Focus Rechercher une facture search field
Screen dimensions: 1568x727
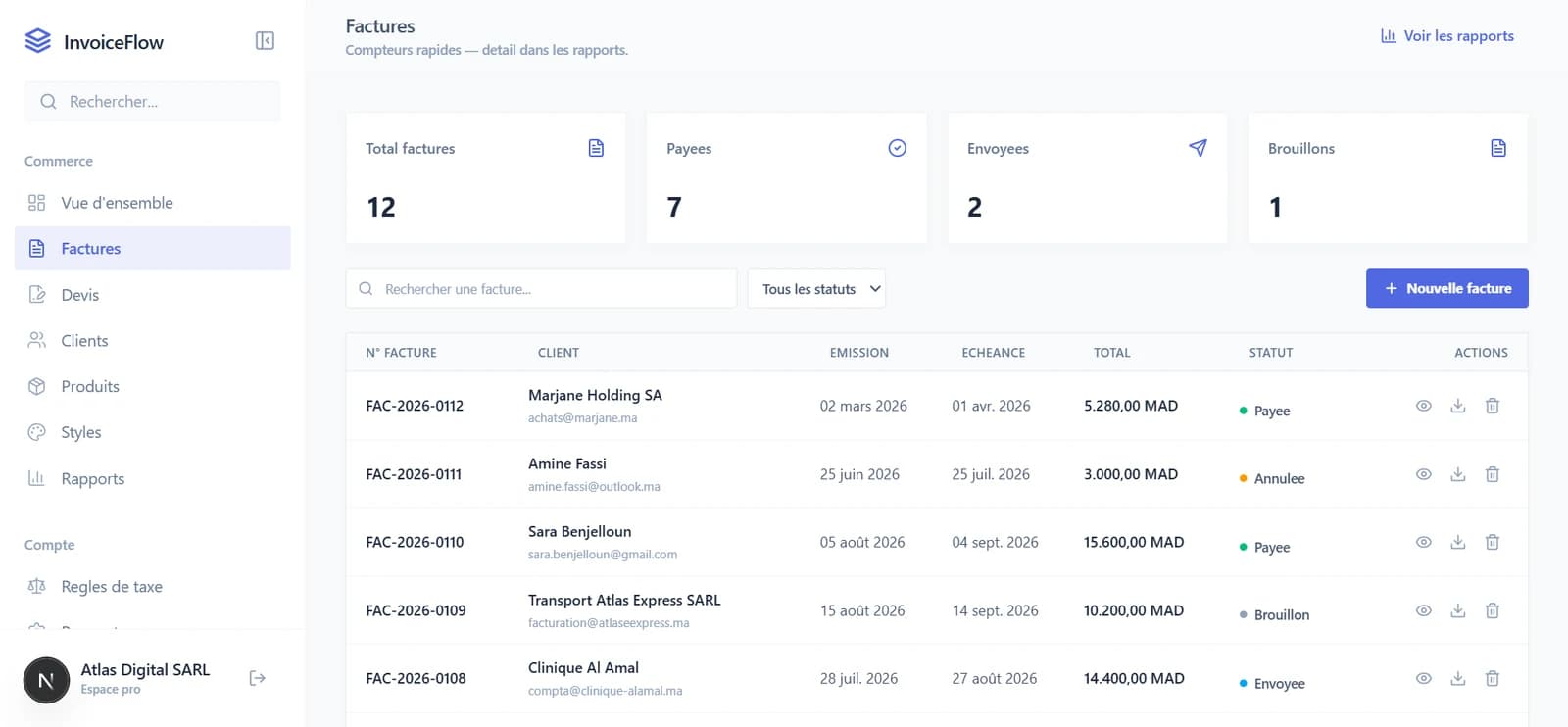click(x=541, y=289)
